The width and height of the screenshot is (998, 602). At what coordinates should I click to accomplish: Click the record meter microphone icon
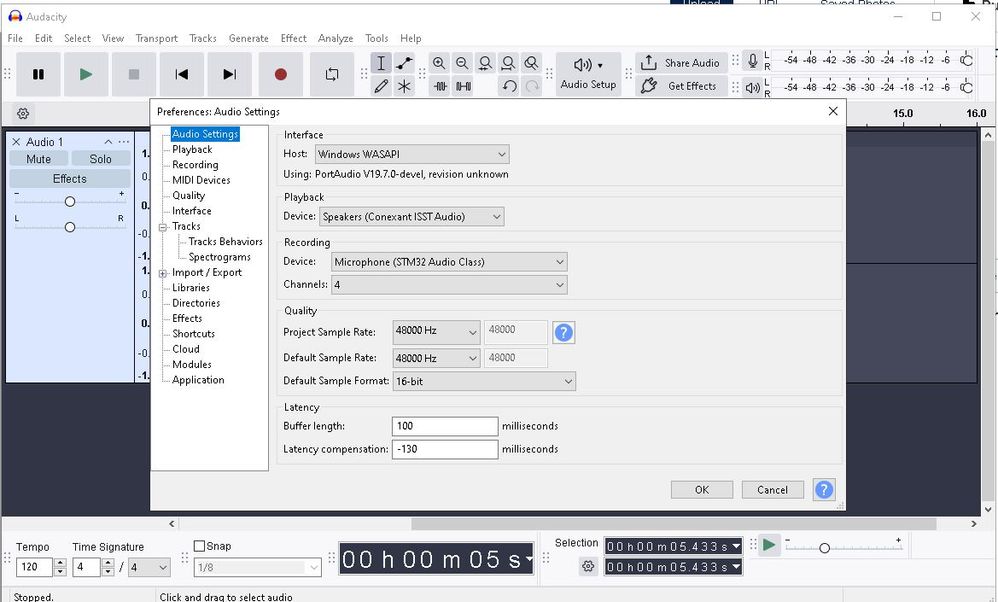click(752, 61)
